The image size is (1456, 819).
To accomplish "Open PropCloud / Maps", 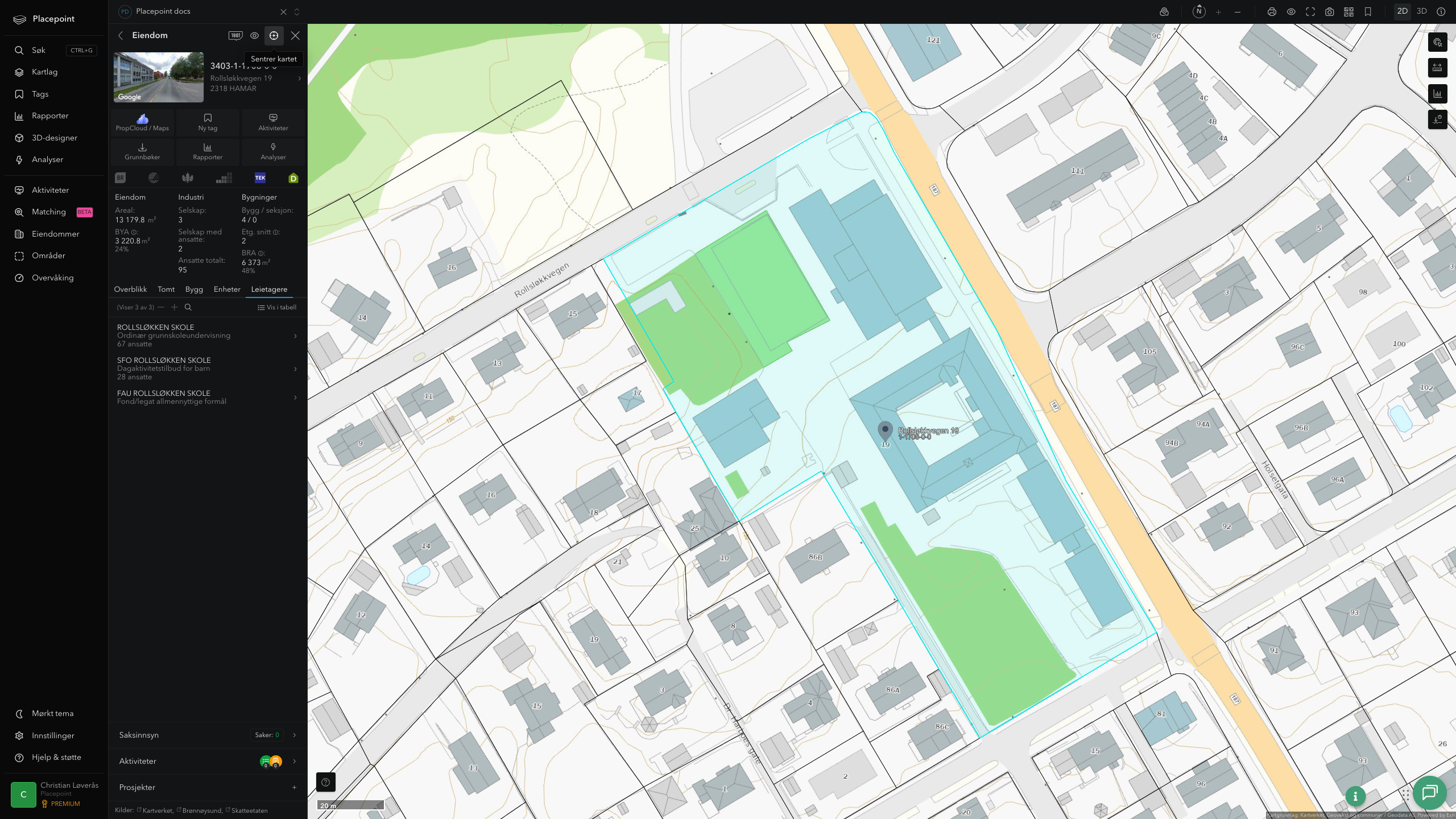I will [142, 122].
